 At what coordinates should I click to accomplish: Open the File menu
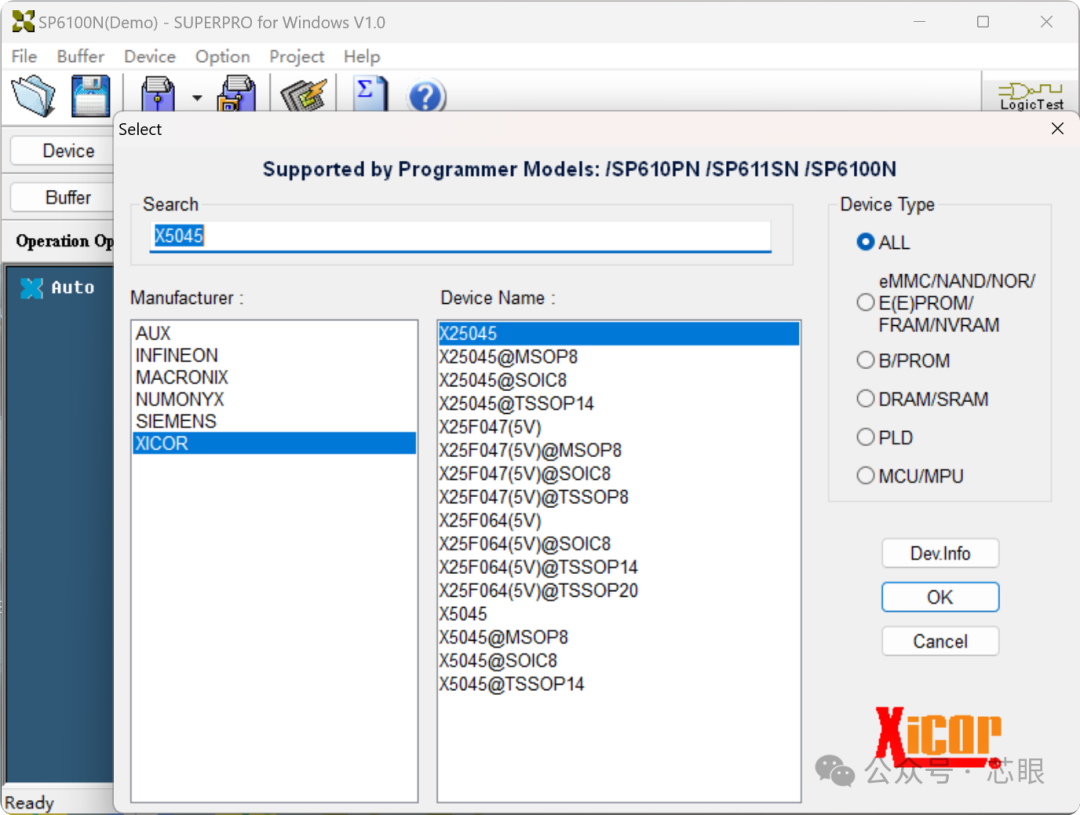24,56
